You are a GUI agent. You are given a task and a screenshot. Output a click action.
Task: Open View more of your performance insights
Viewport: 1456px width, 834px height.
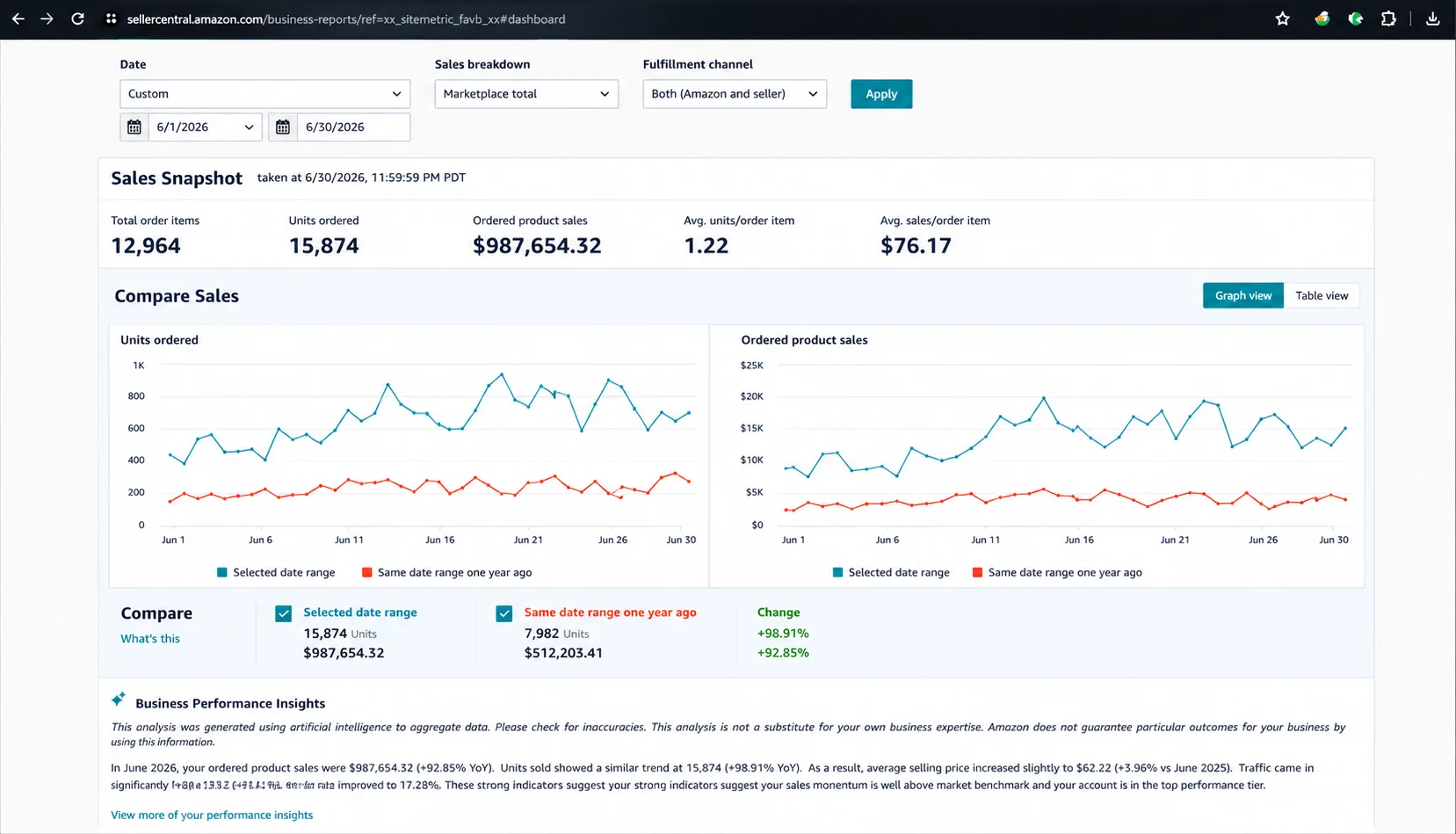click(x=212, y=815)
